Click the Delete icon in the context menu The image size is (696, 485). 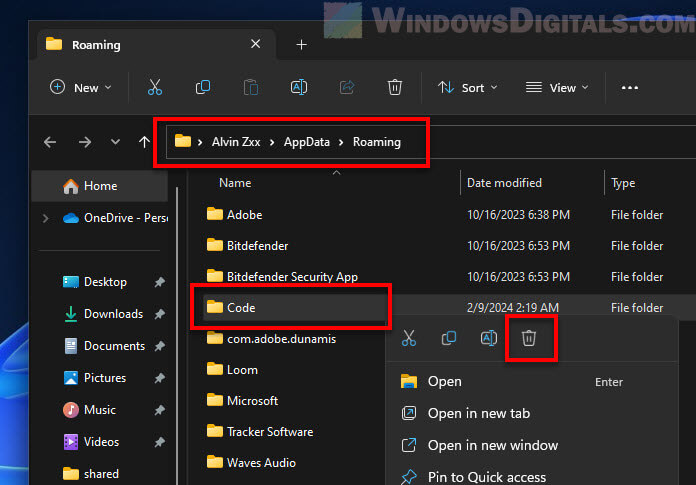pyautogui.click(x=529, y=338)
